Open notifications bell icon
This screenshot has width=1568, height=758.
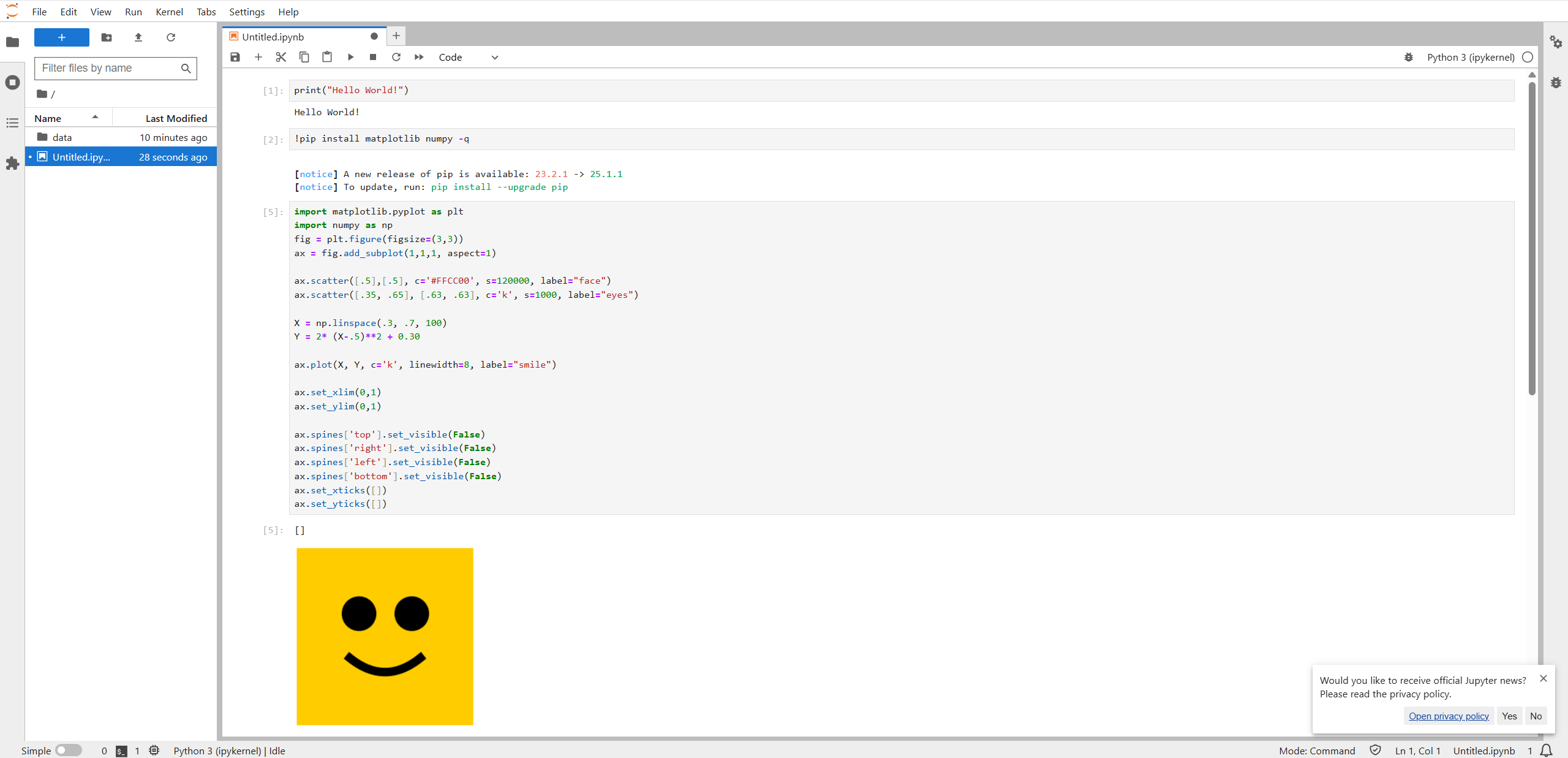(1546, 750)
